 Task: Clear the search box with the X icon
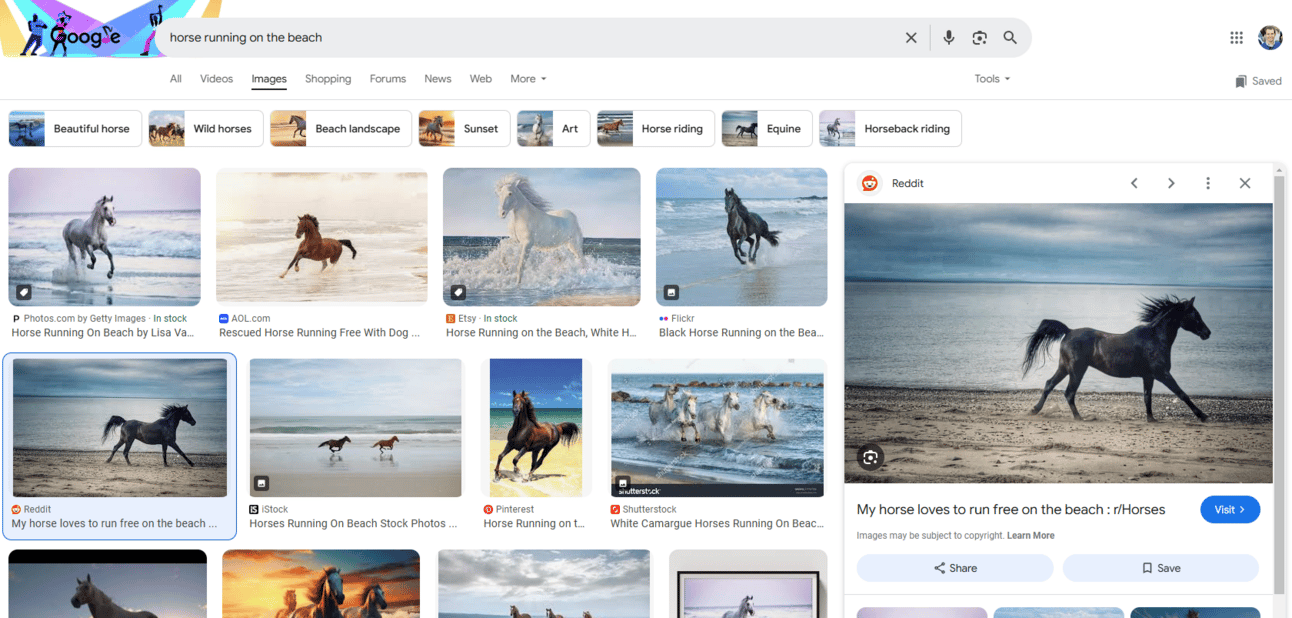[911, 38]
